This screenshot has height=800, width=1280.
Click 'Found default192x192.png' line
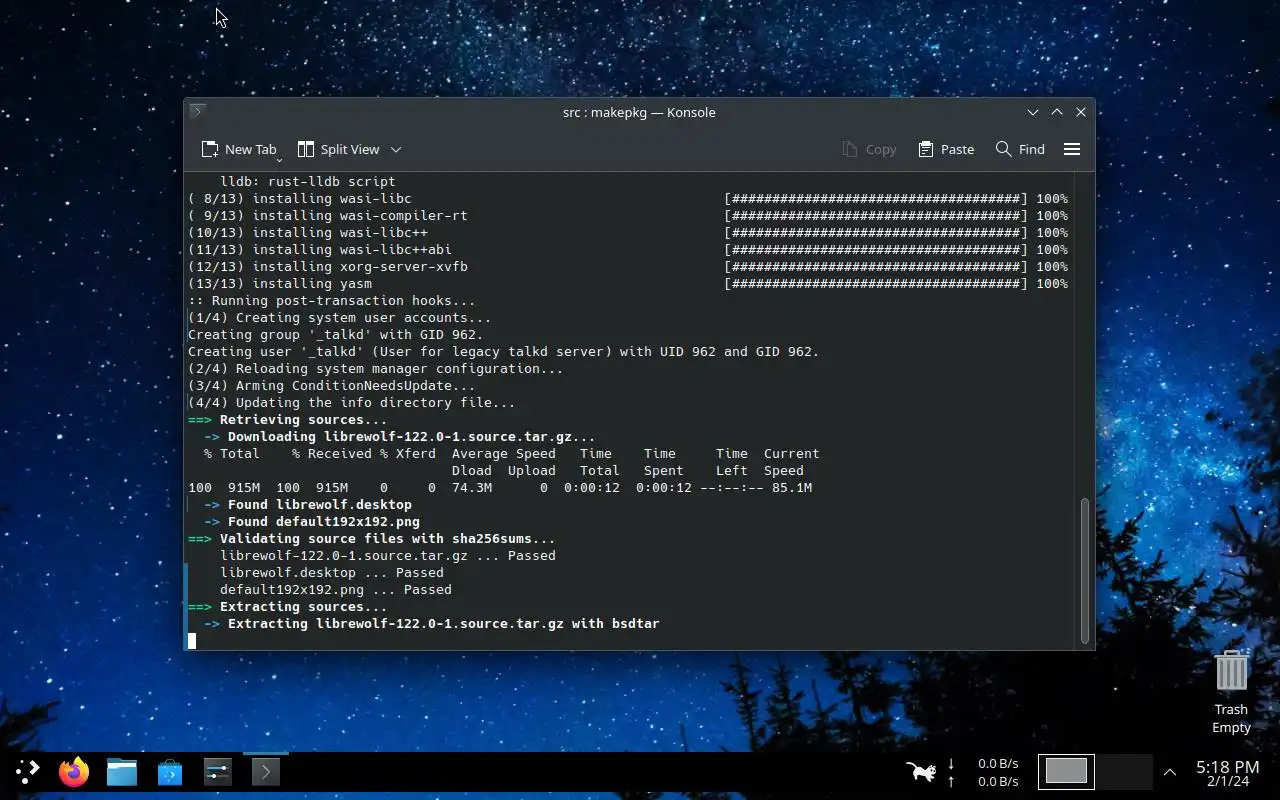(x=311, y=522)
